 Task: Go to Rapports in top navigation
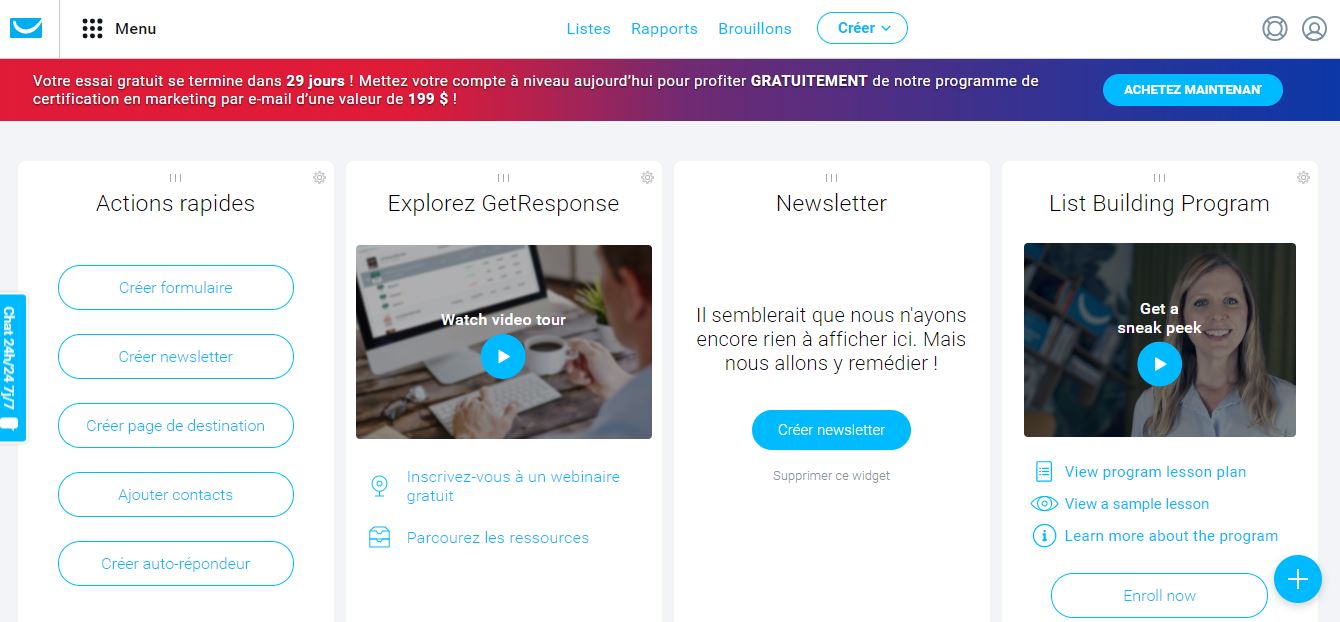coord(664,29)
